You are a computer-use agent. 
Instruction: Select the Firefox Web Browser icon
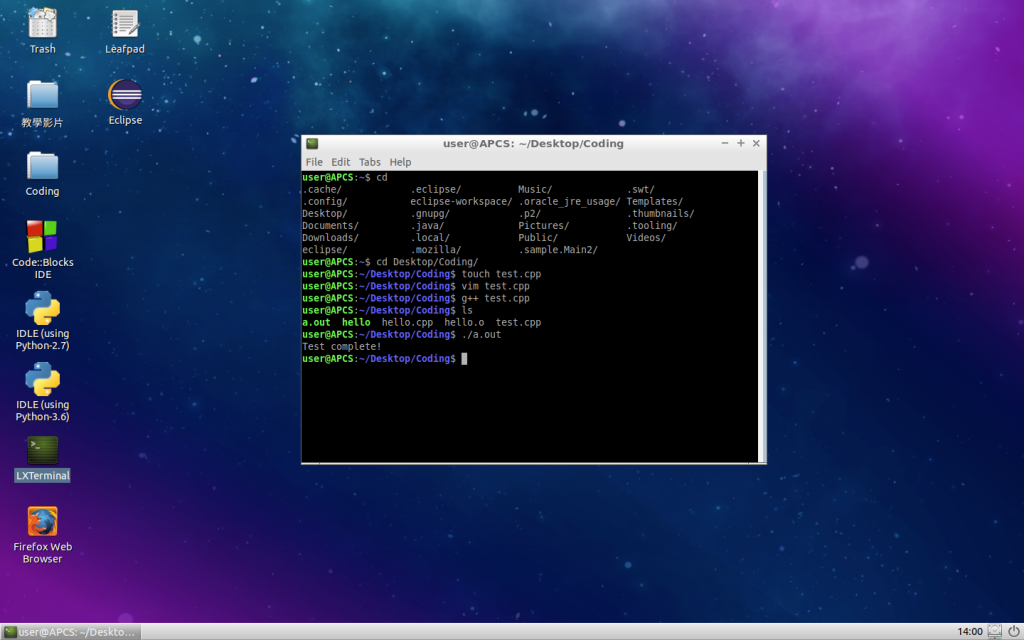[x=42, y=522]
